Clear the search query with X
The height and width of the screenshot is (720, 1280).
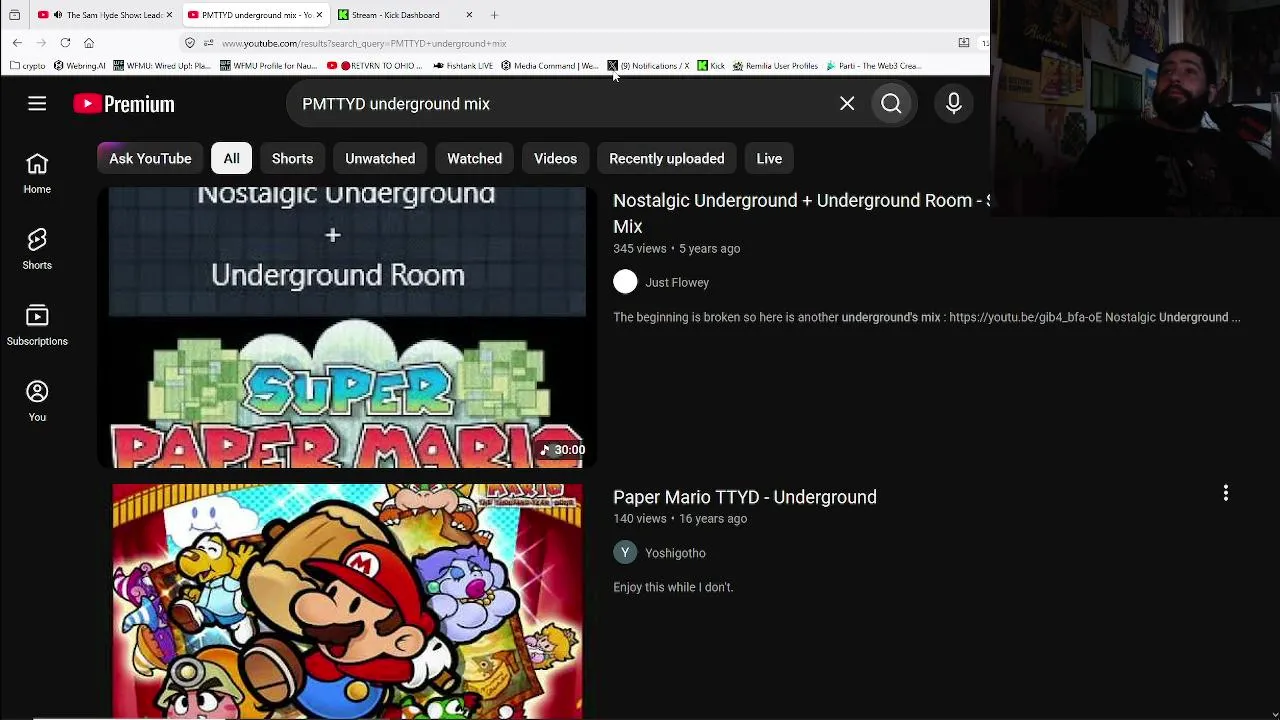pyautogui.click(x=847, y=104)
